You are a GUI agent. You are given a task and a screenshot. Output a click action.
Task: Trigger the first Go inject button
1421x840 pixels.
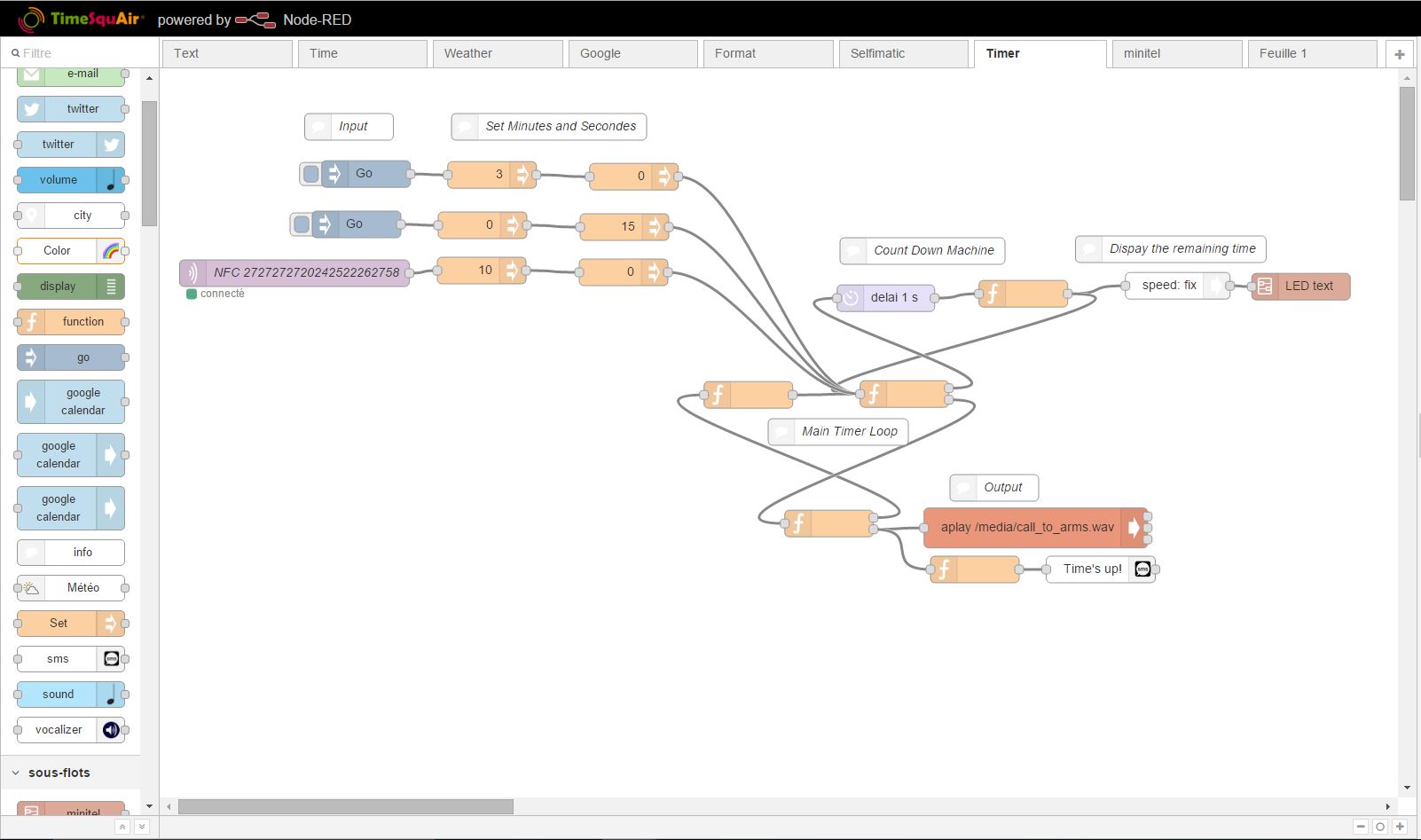(x=310, y=174)
